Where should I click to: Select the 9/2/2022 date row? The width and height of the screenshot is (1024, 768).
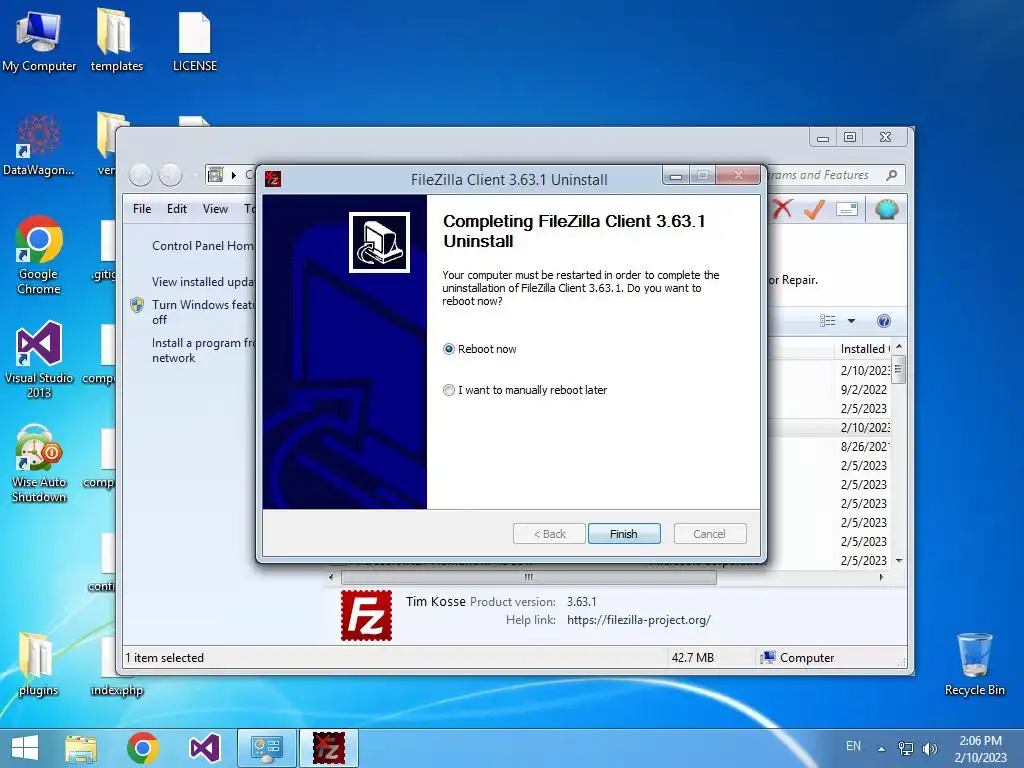[863, 389]
